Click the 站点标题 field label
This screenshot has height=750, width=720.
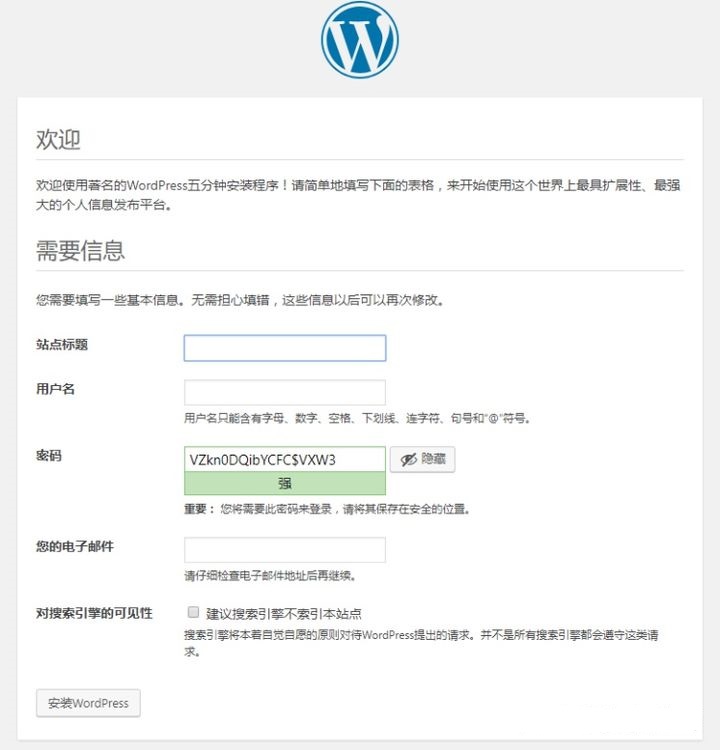(x=62, y=344)
